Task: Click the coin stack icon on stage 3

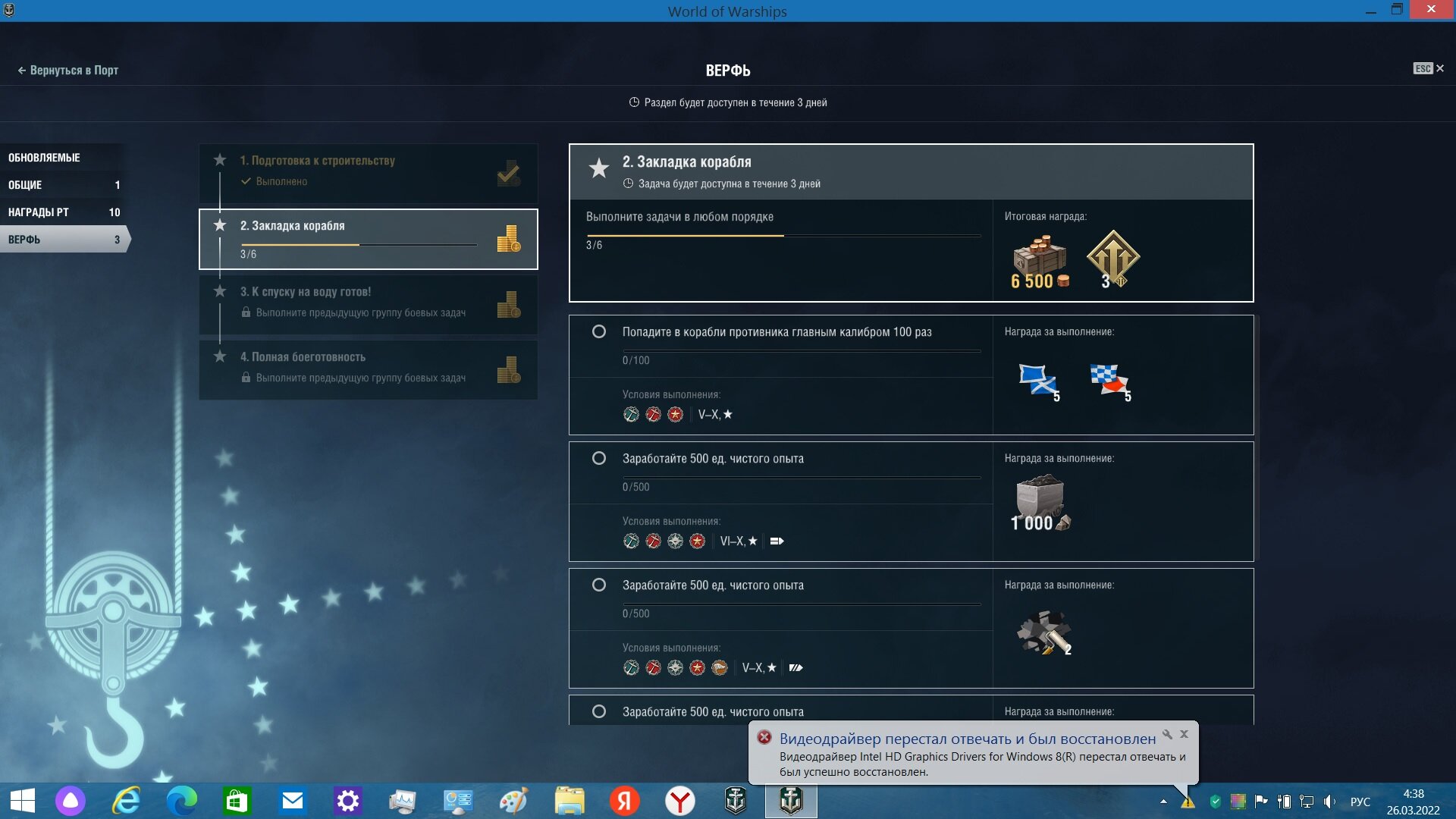Action: (x=508, y=305)
